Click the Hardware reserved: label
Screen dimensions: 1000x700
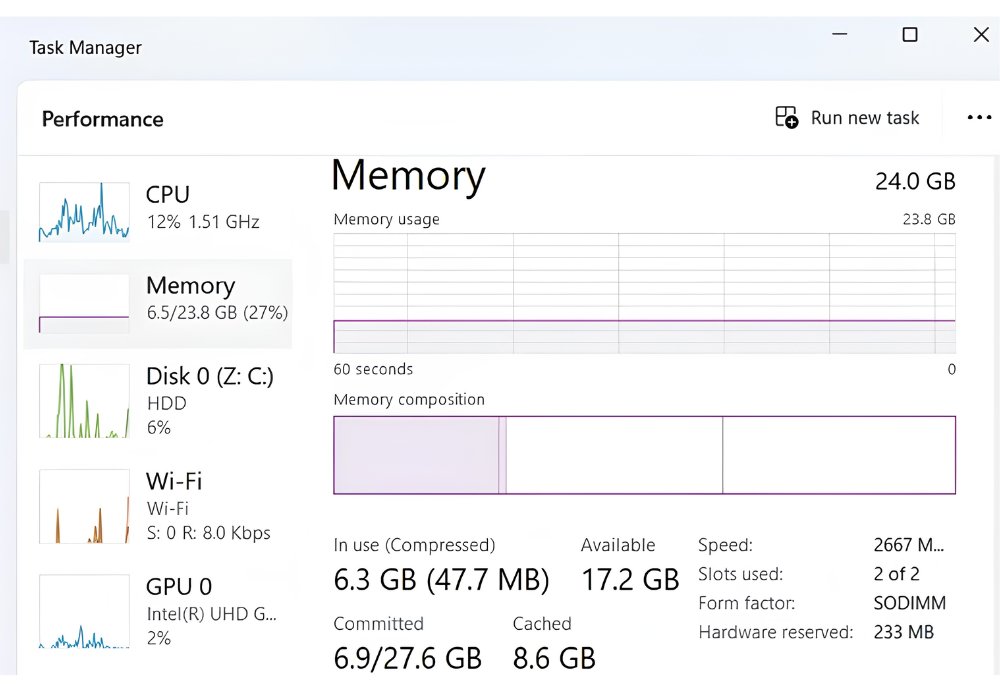click(776, 632)
